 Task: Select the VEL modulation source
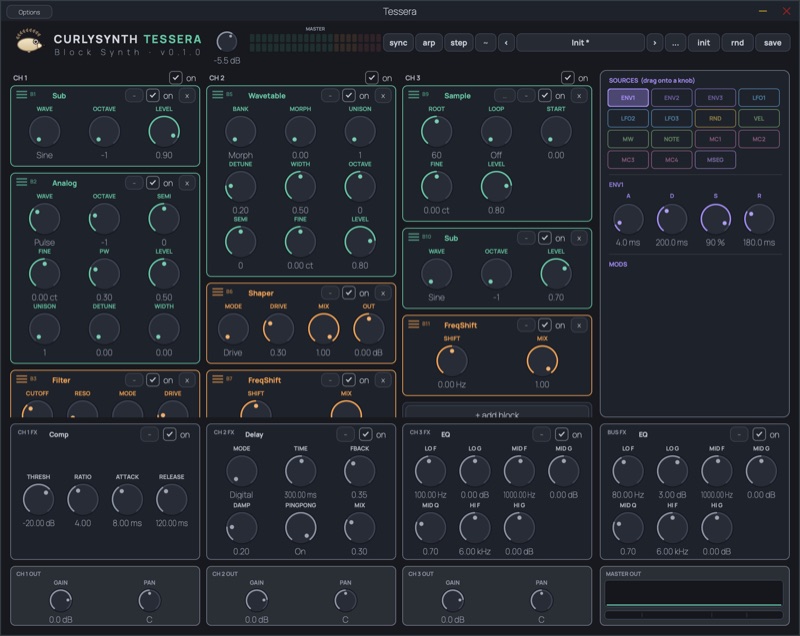(x=759, y=118)
